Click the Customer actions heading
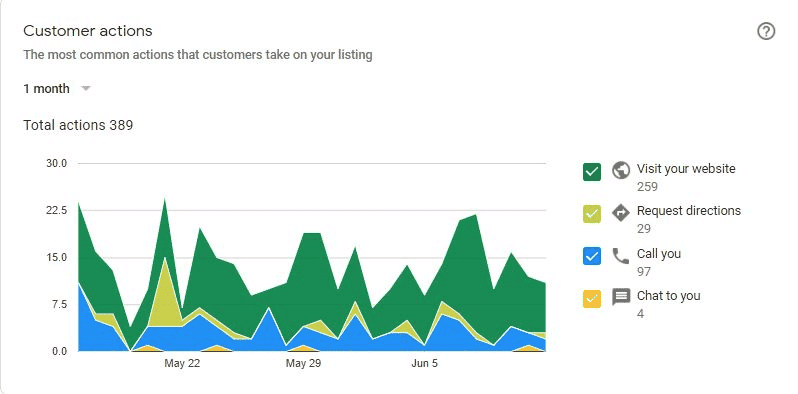This screenshot has height=394, width=798. 88,31
